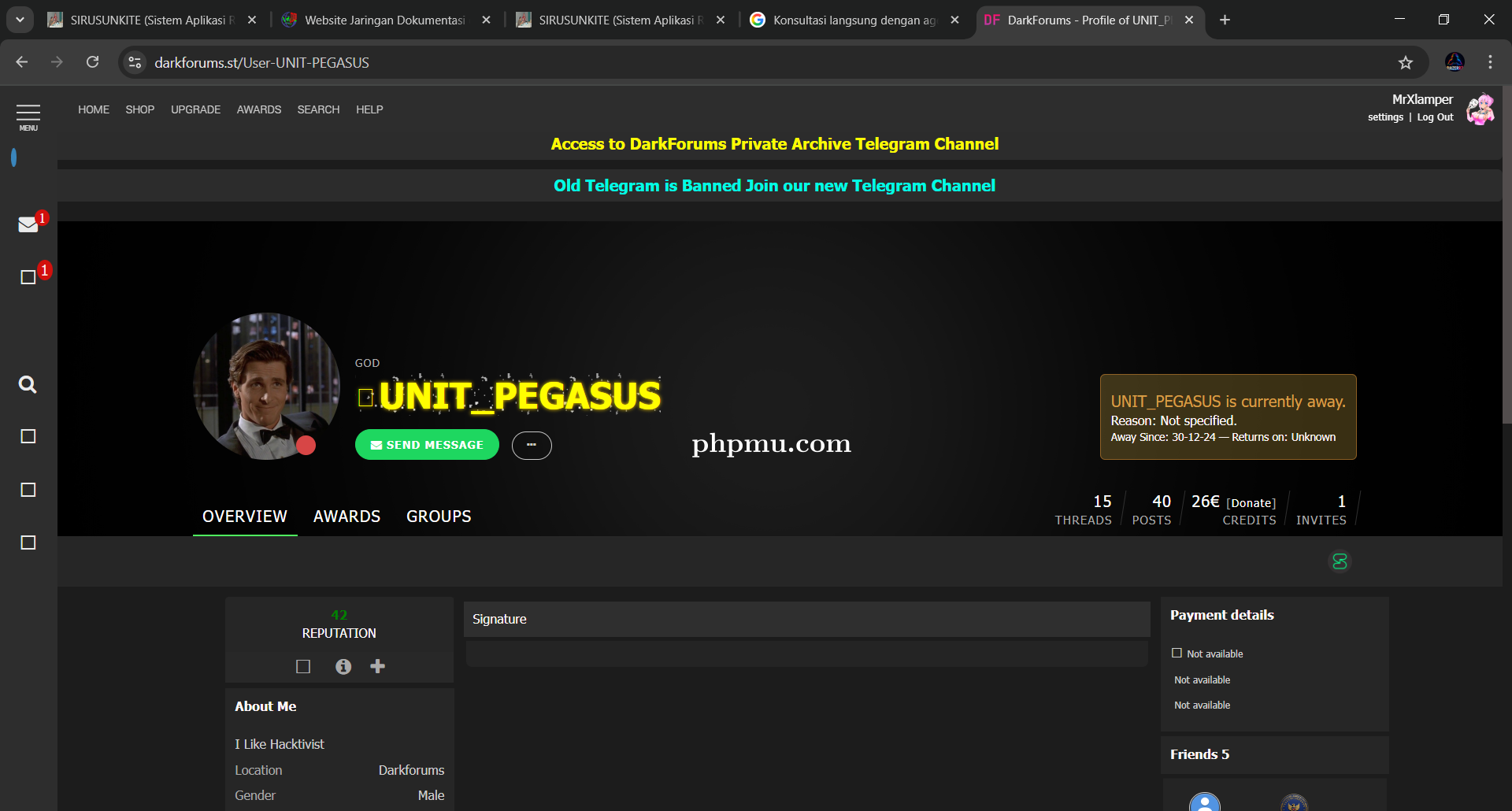This screenshot has height=811, width=1512.
Task: Open the SEARCH menu item
Action: click(x=318, y=109)
